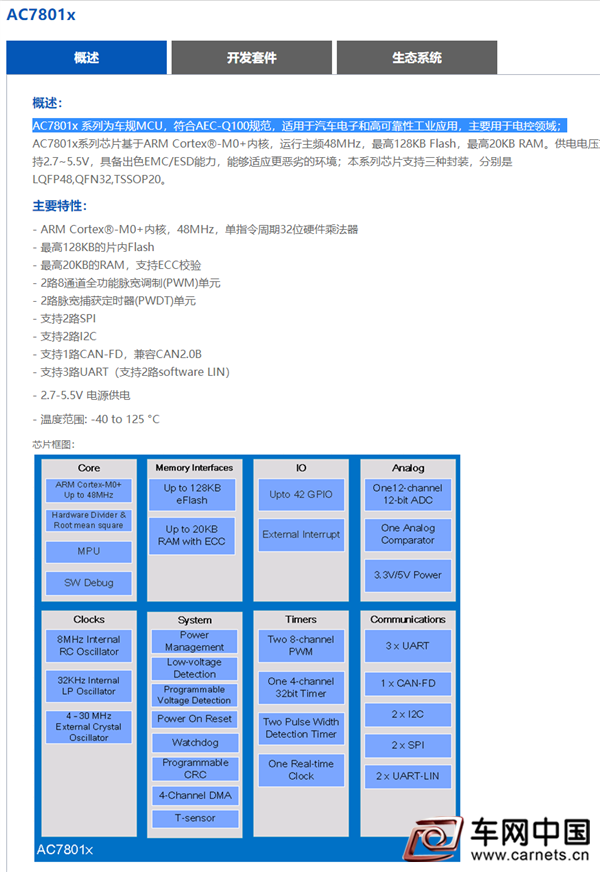This screenshot has width=600, height=872.
Task: Click the 最高128KB的片内Flash feature line
Action: tap(93, 247)
